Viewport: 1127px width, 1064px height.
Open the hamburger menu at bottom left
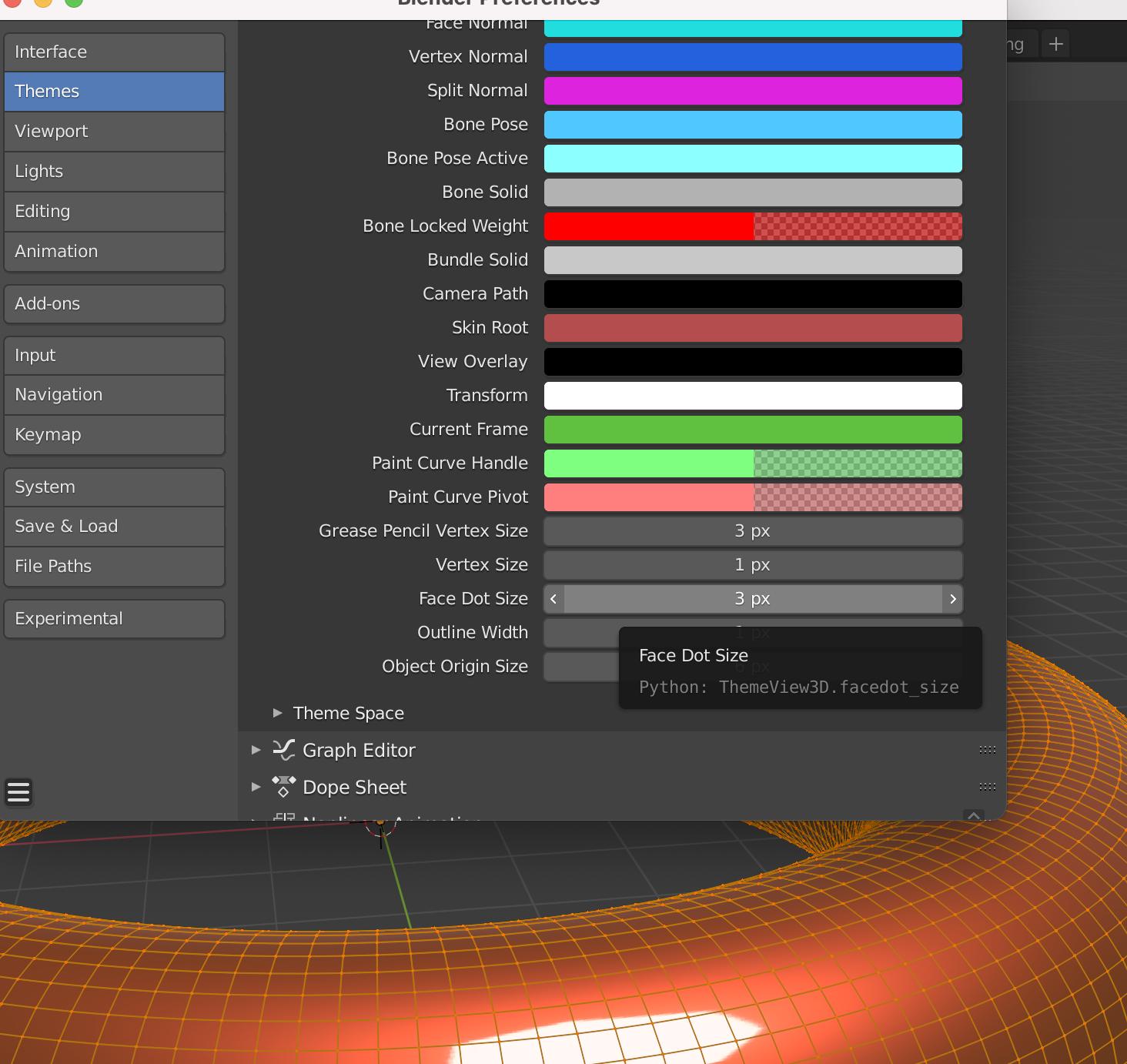tap(18, 793)
